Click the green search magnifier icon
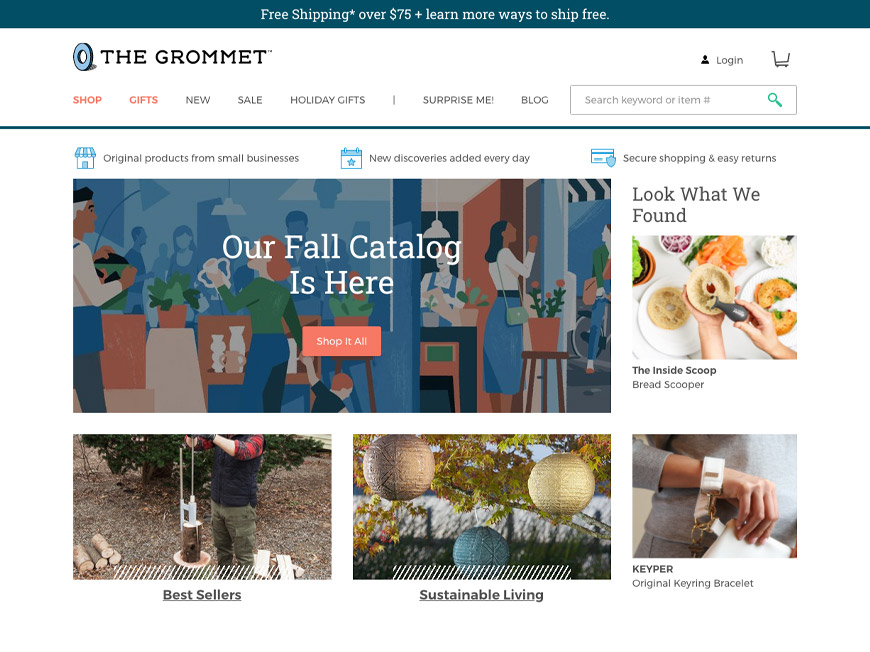 (775, 100)
